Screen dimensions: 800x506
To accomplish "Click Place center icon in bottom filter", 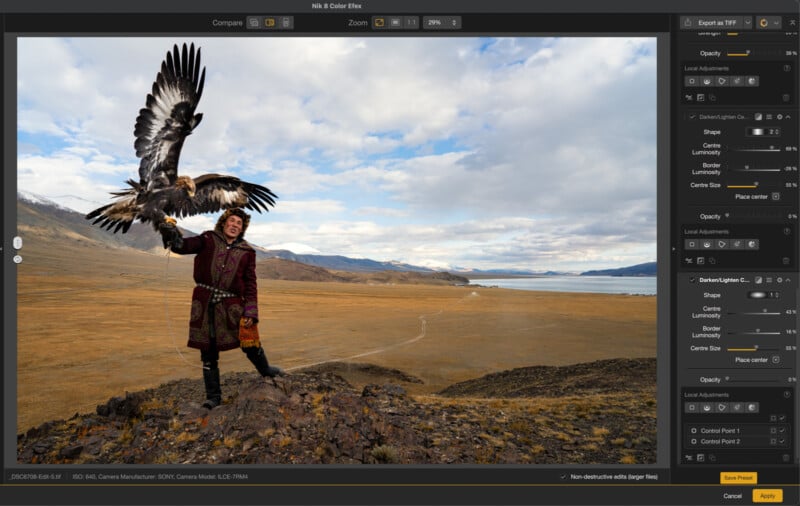I will (775, 359).
